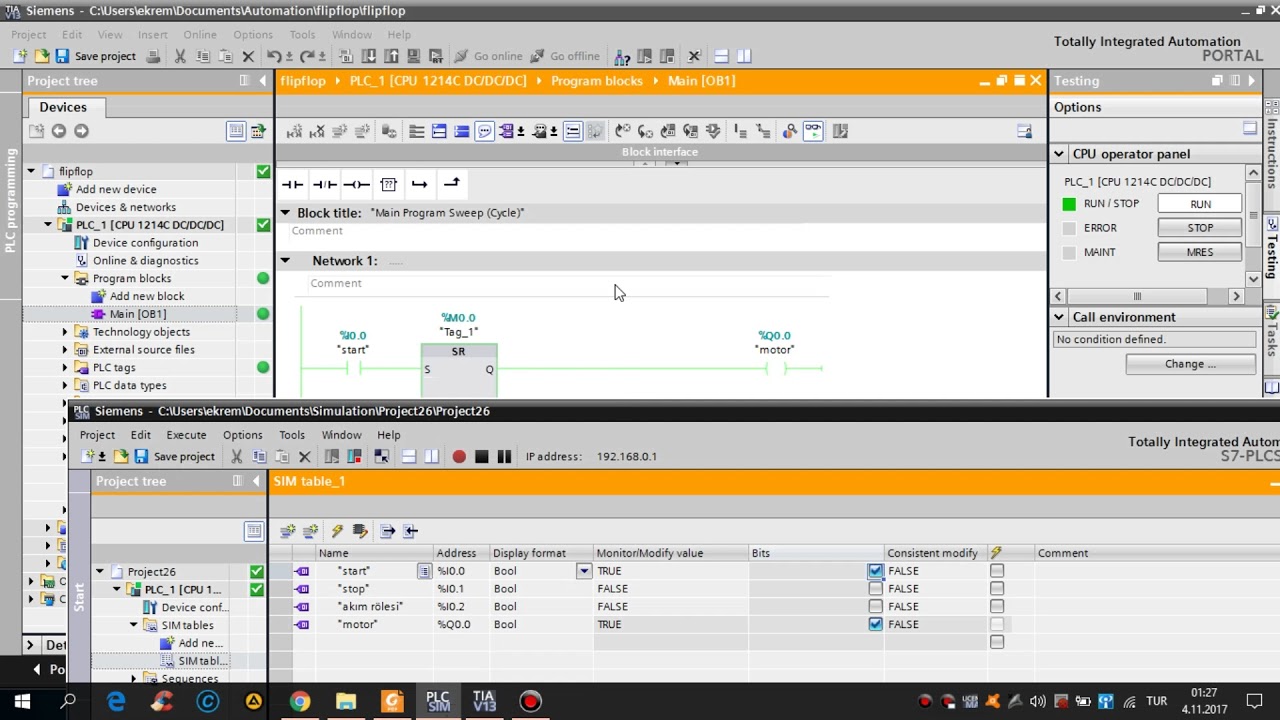Collapse the Program blocks folder
Image resolution: width=1280 pixels, height=720 pixels.
(x=65, y=279)
